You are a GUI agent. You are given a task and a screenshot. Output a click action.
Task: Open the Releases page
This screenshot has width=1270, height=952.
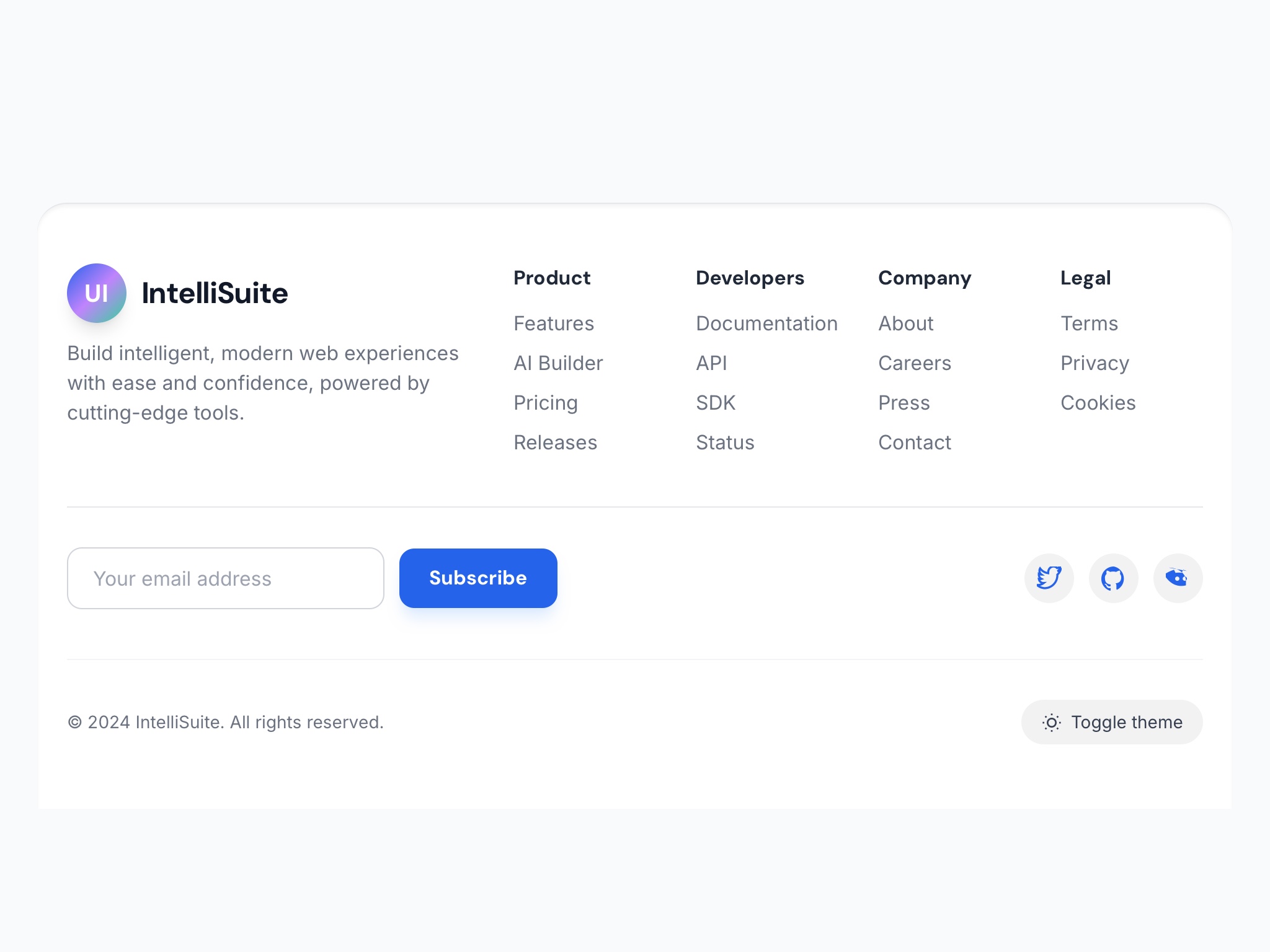tap(555, 443)
